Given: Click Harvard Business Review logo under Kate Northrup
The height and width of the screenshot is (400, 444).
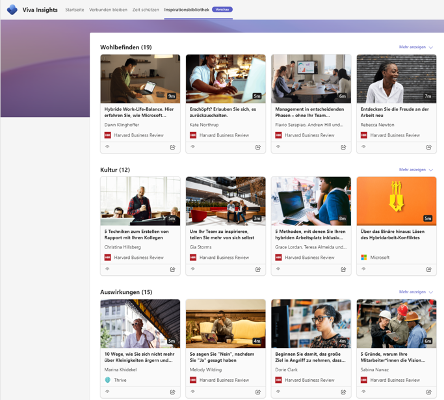Looking at the screenshot, I should pos(193,135).
